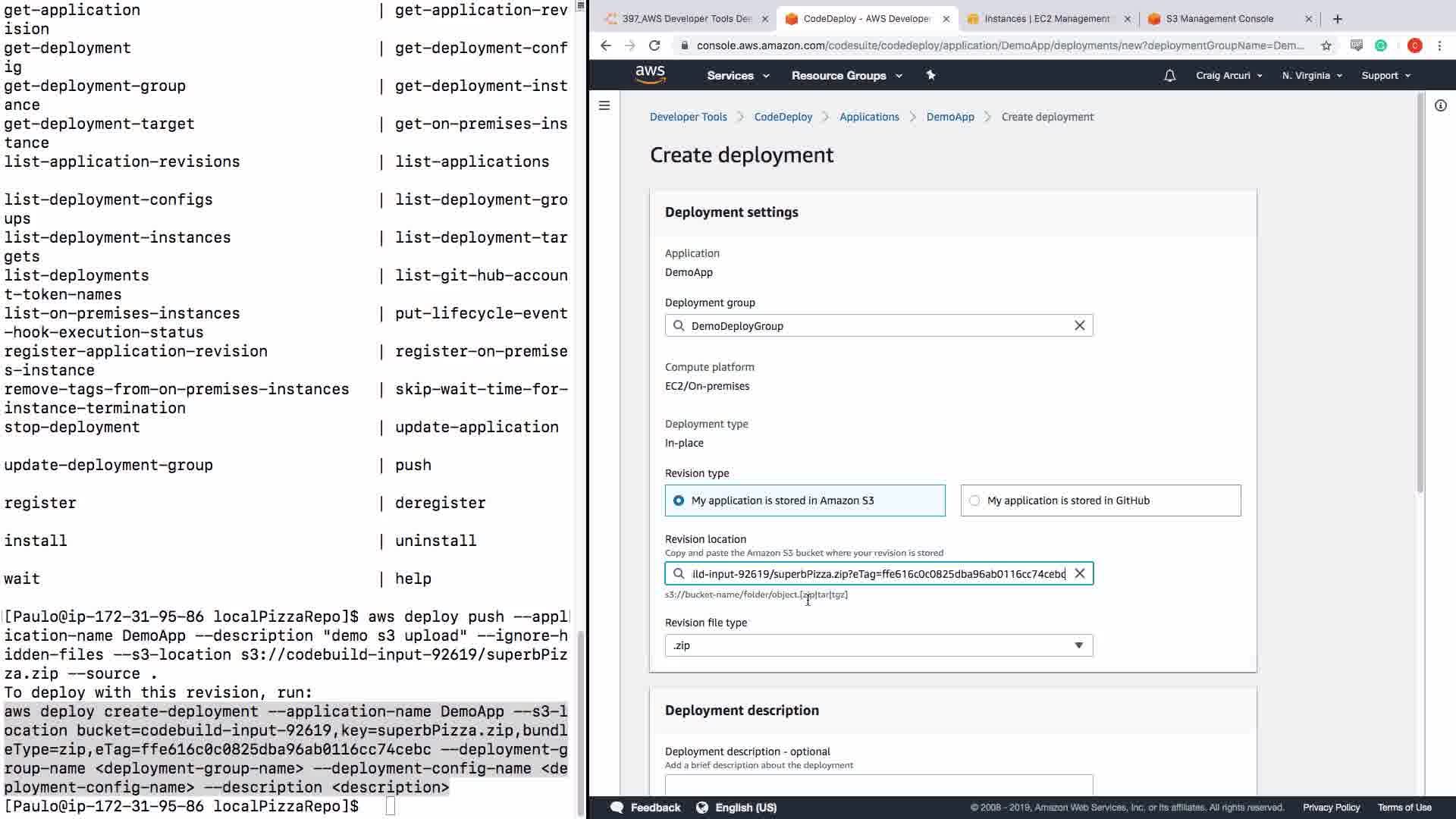Select My application is stored in Amazon S3
The width and height of the screenshot is (1456, 819).
679,500
